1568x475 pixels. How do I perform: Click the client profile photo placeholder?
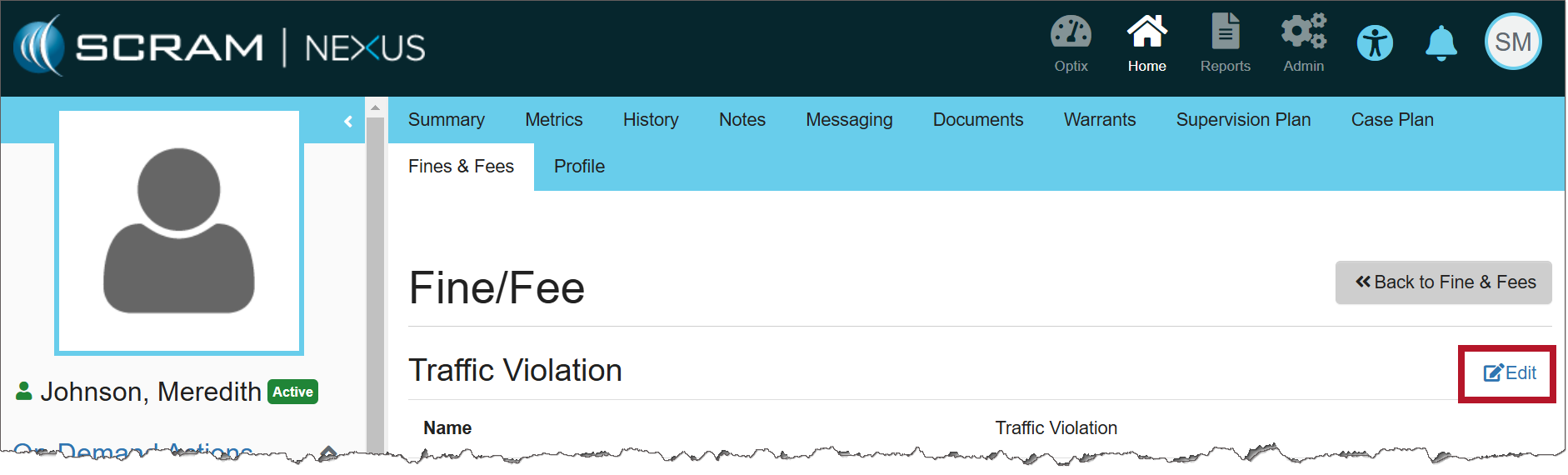point(179,232)
